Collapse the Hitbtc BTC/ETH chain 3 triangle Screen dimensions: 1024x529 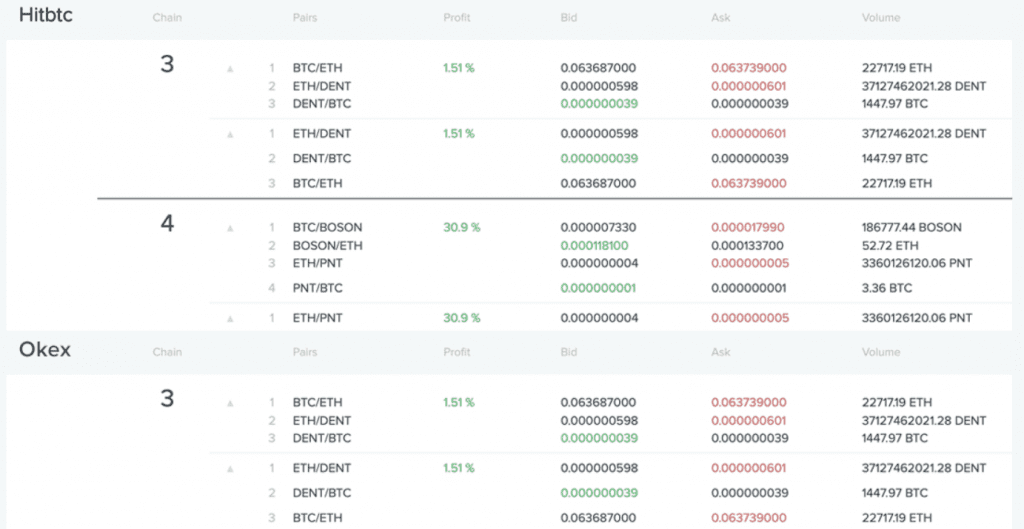[x=230, y=69]
